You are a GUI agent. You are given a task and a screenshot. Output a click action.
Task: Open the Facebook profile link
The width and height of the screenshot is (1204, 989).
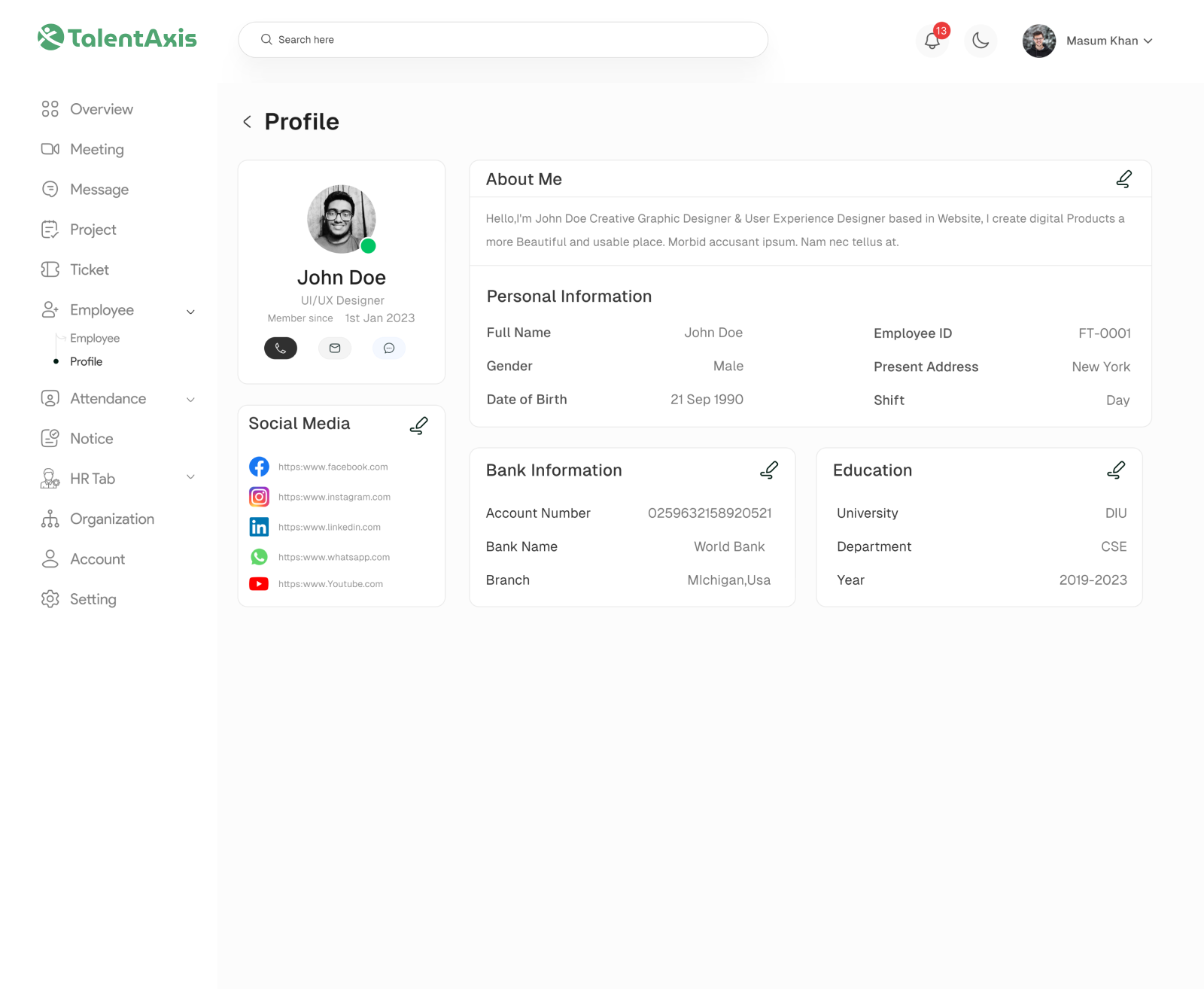[x=333, y=467]
